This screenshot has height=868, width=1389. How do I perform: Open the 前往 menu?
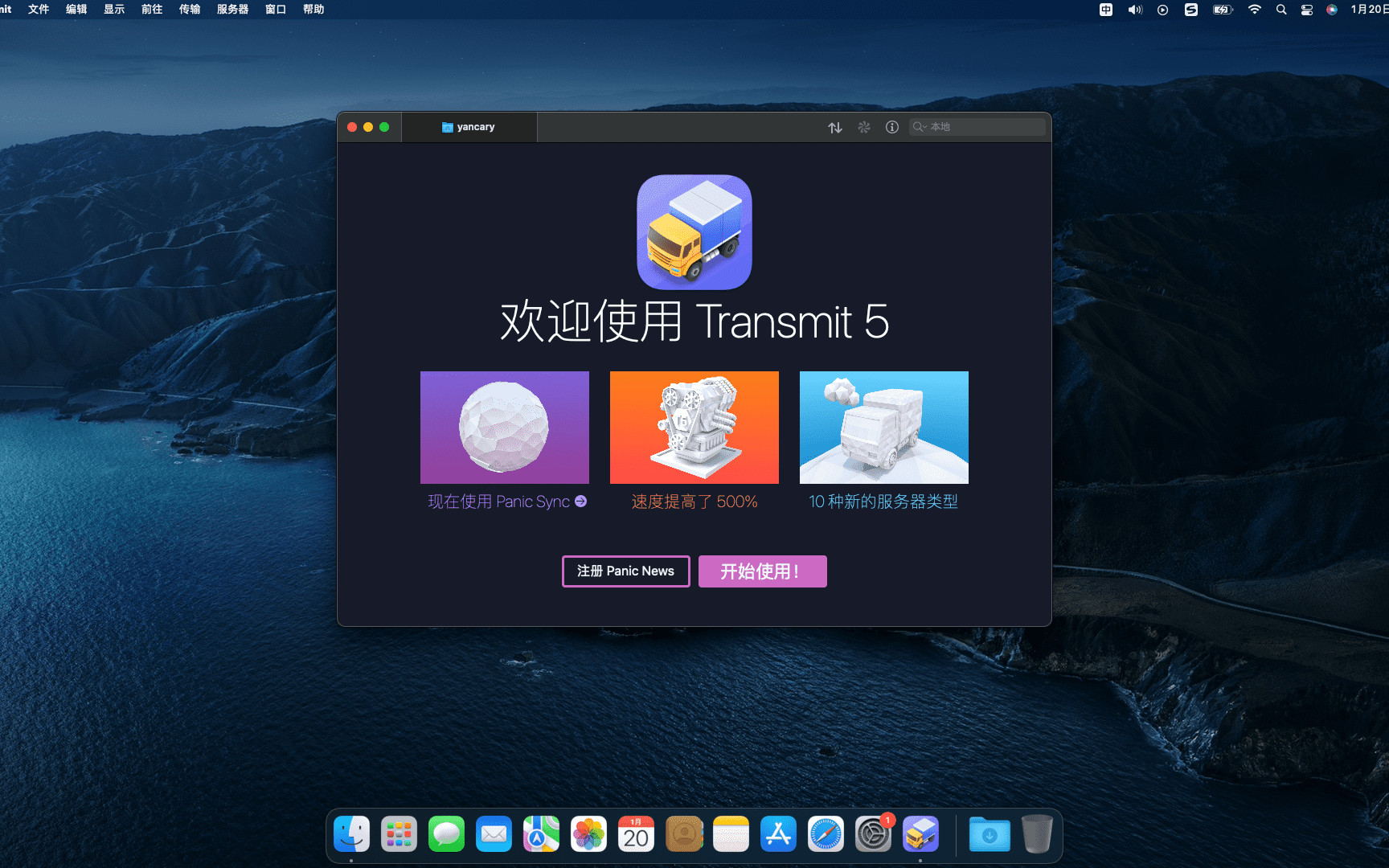coord(152,10)
